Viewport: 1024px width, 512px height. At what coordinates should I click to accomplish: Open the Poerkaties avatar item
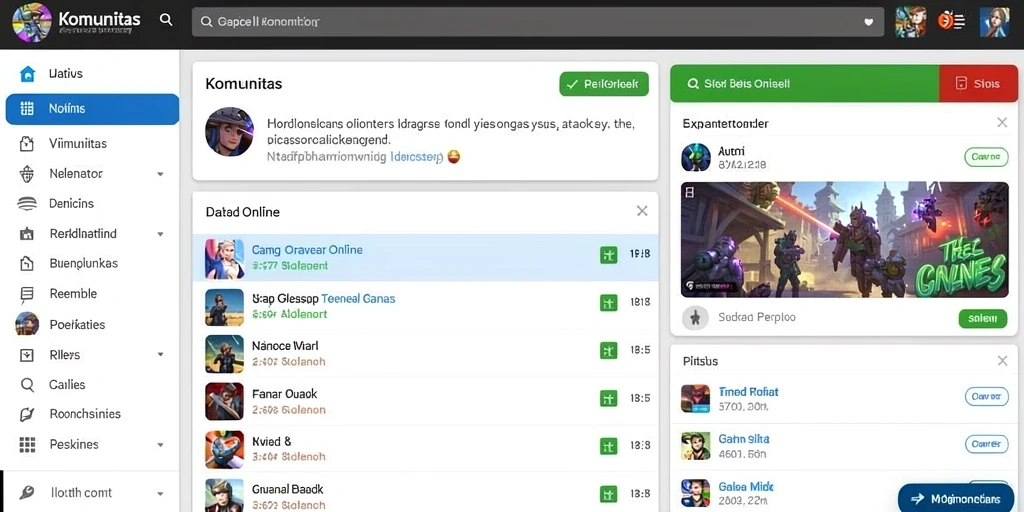point(27,324)
